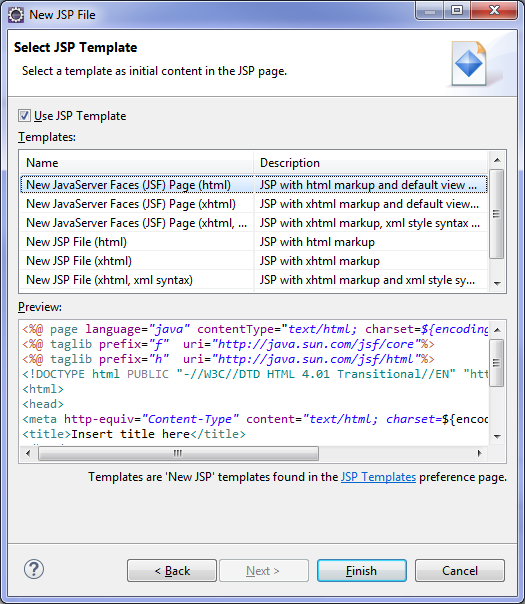
Task: Click templates list scroll down arrow
Action: 497,283
